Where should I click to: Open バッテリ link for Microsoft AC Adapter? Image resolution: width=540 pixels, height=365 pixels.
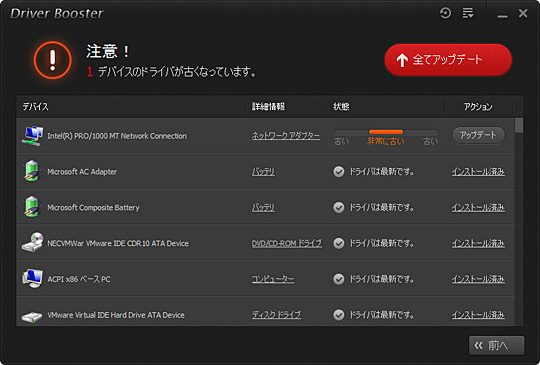coord(263,171)
